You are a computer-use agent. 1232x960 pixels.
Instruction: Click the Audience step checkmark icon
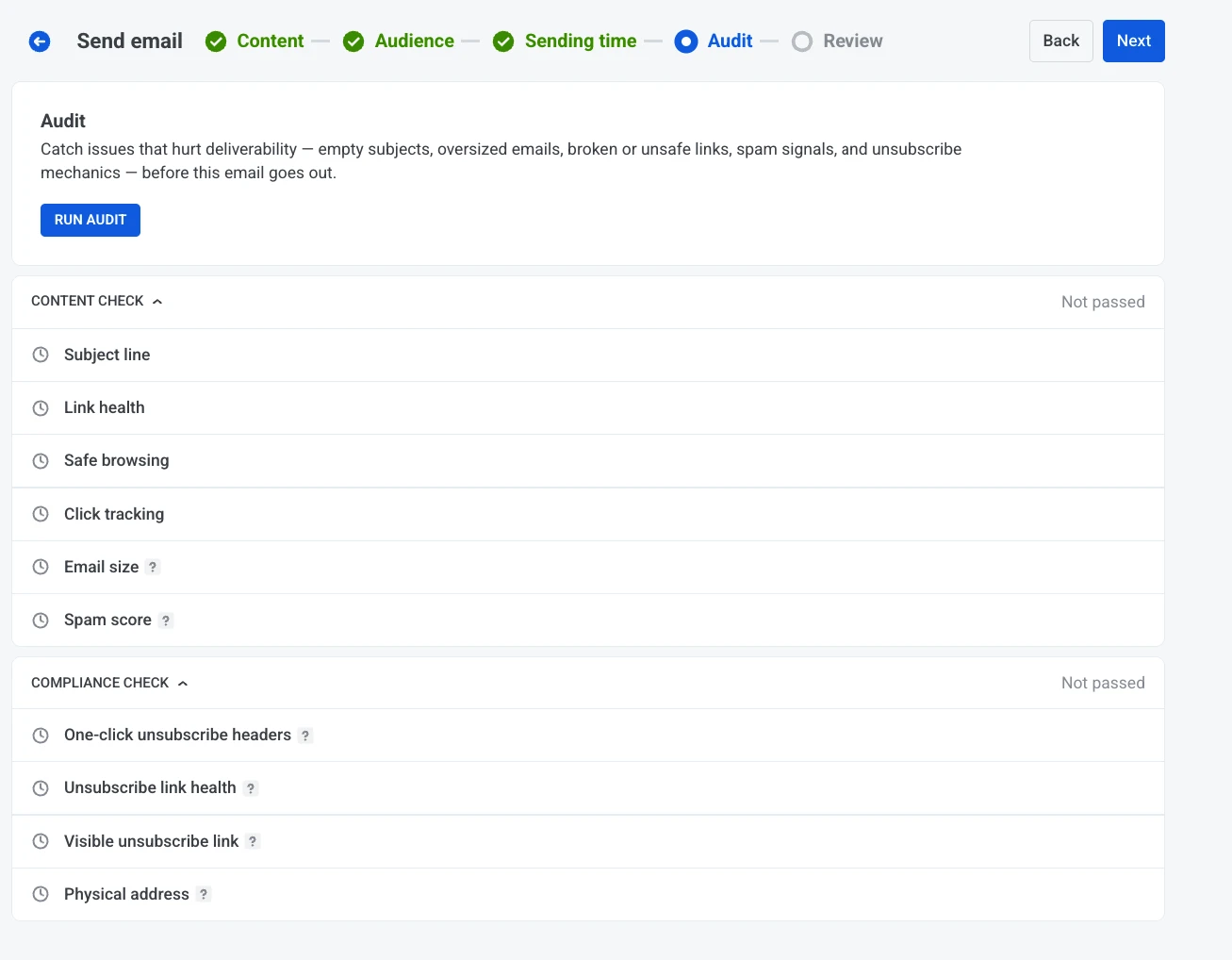(353, 41)
